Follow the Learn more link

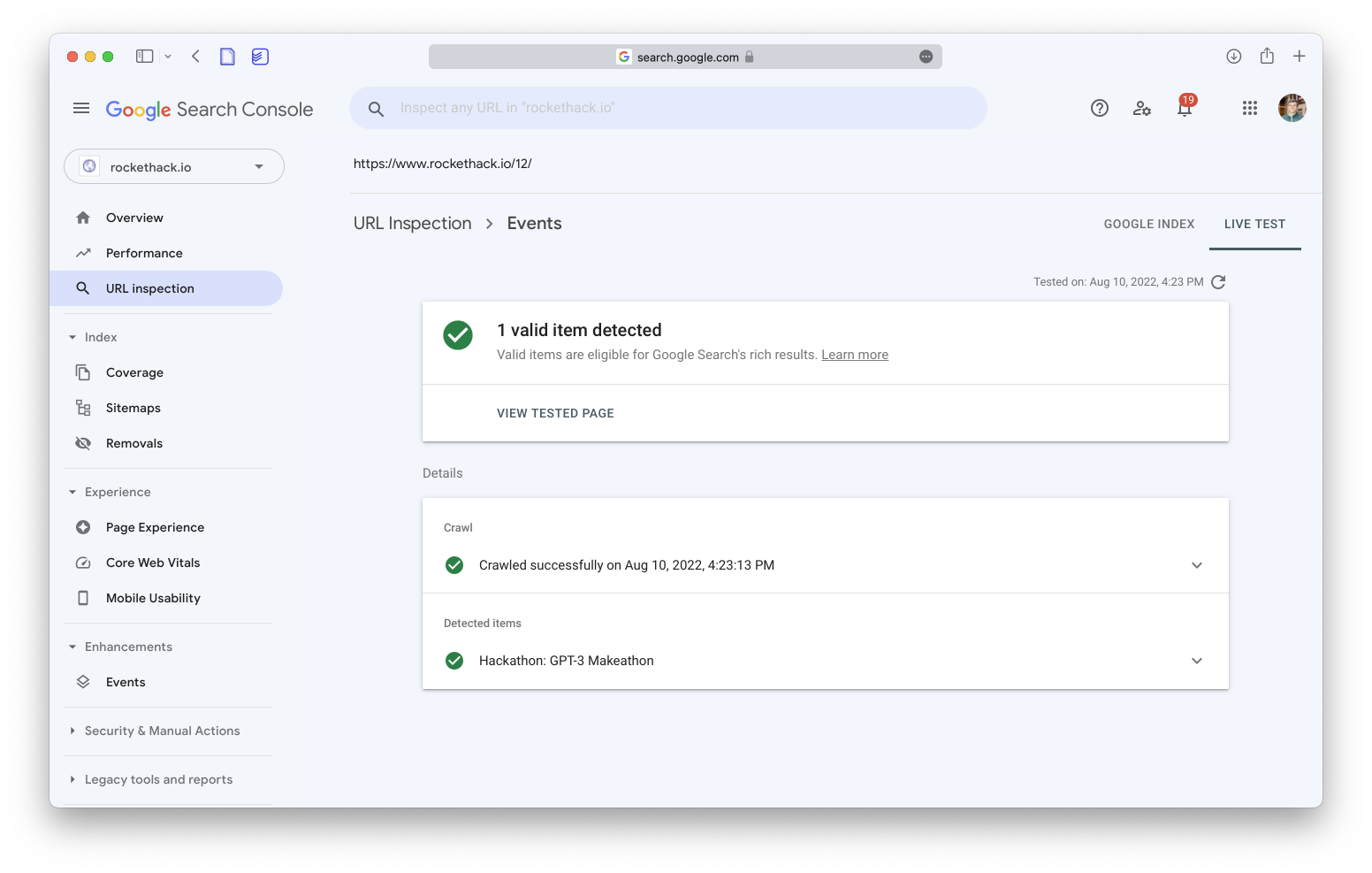(x=855, y=355)
